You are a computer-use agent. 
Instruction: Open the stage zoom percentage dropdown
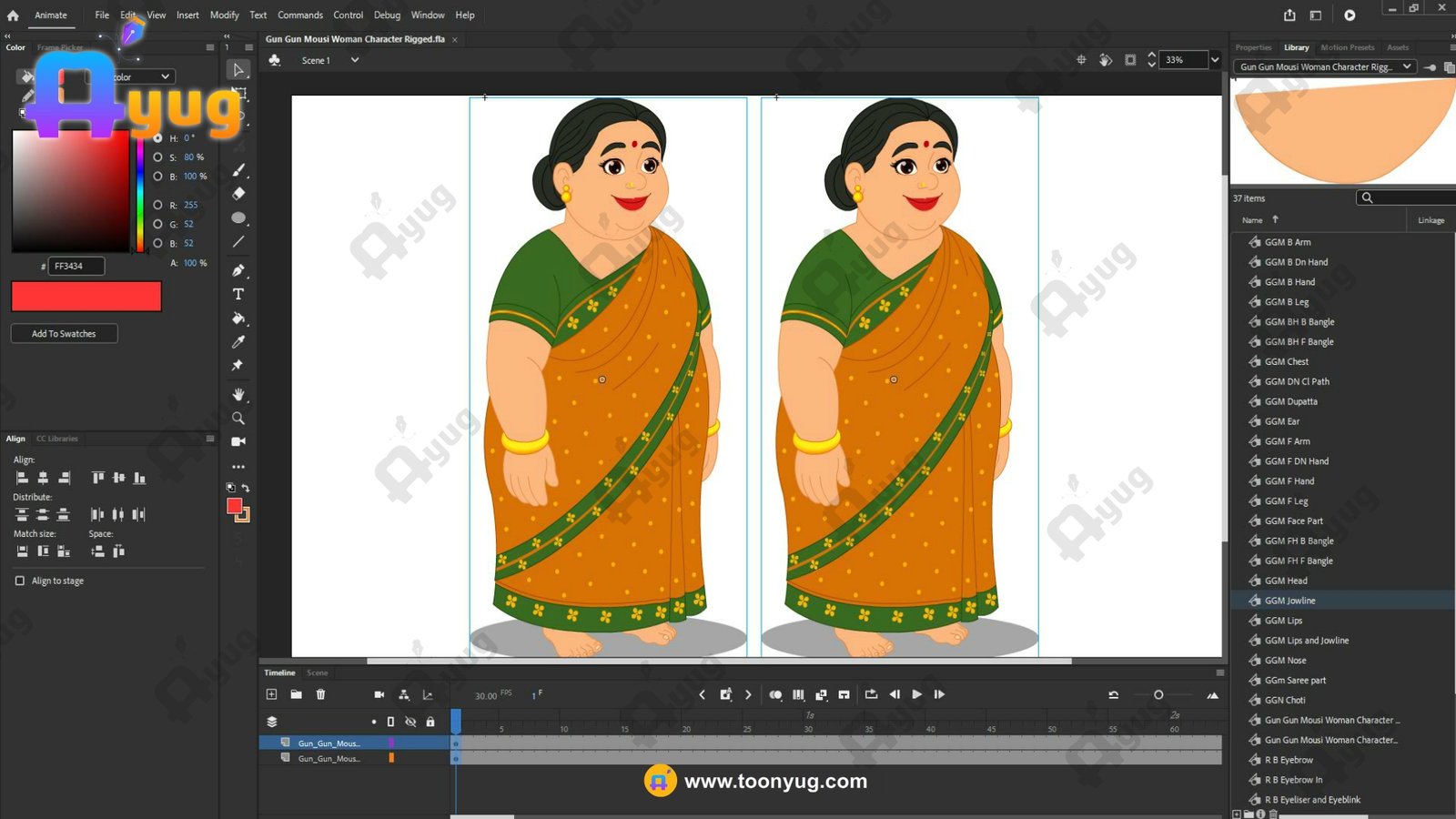click(x=1214, y=60)
